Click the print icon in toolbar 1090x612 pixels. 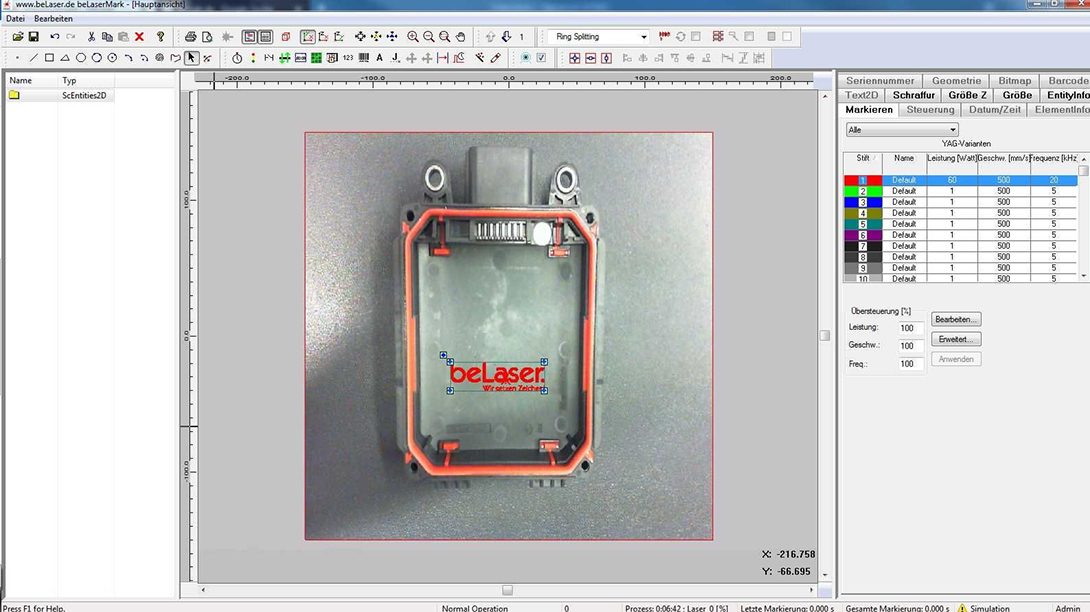pyautogui.click(x=191, y=37)
